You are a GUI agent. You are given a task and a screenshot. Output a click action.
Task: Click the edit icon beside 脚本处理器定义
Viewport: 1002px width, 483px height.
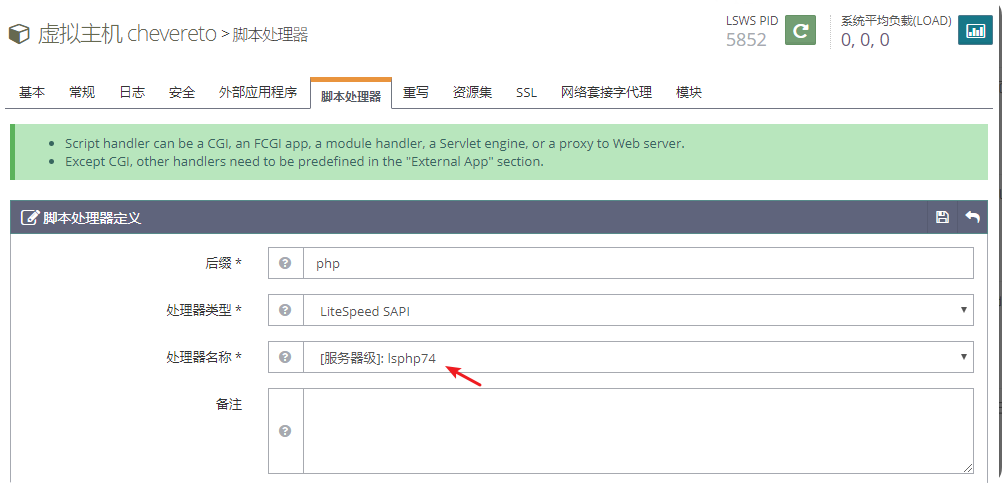pos(30,218)
